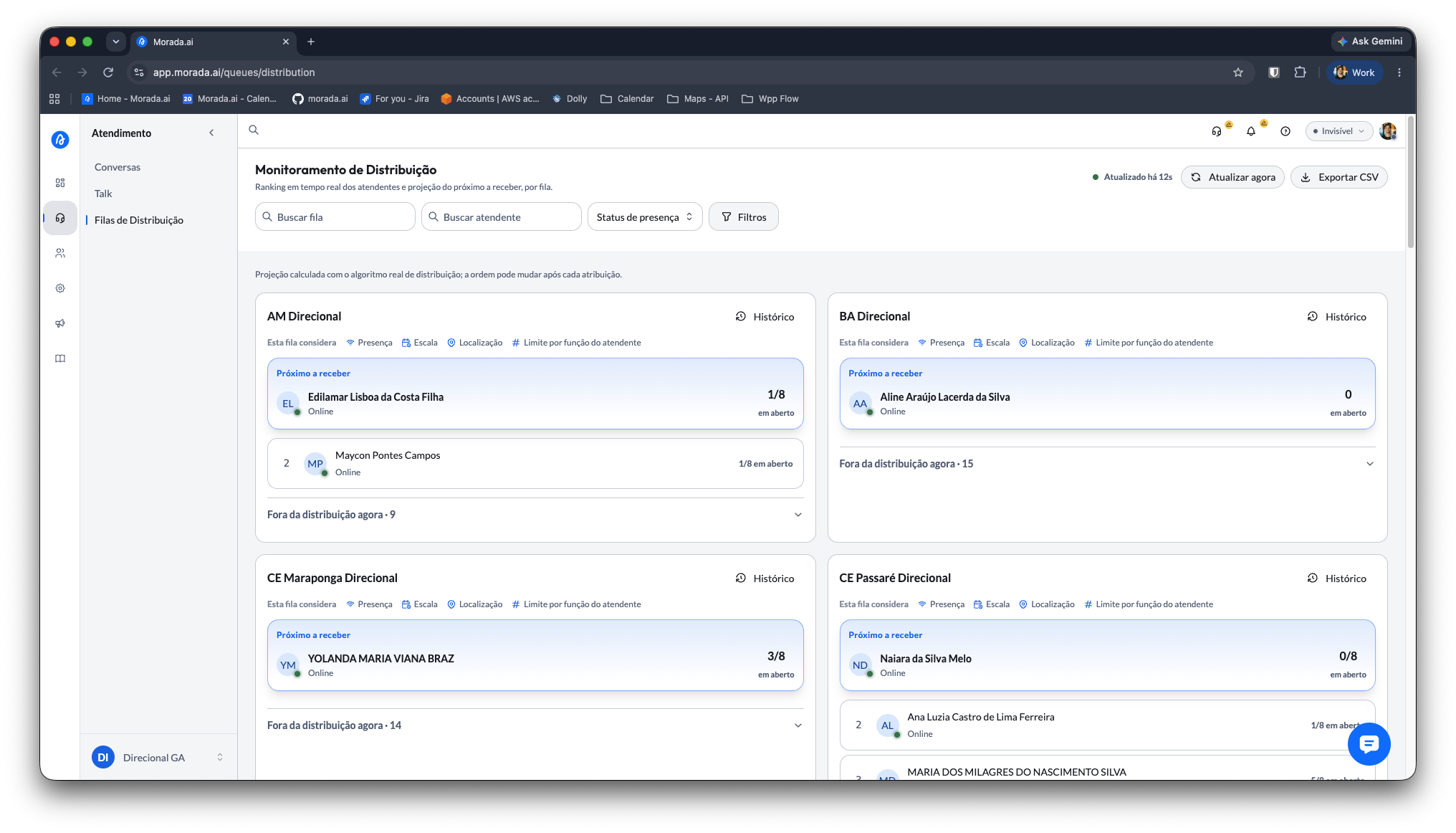Select Filas de Distribuição in the sidebar
Image resolution: width=1456 pixels, height=833 pixels.
[139, 220]
